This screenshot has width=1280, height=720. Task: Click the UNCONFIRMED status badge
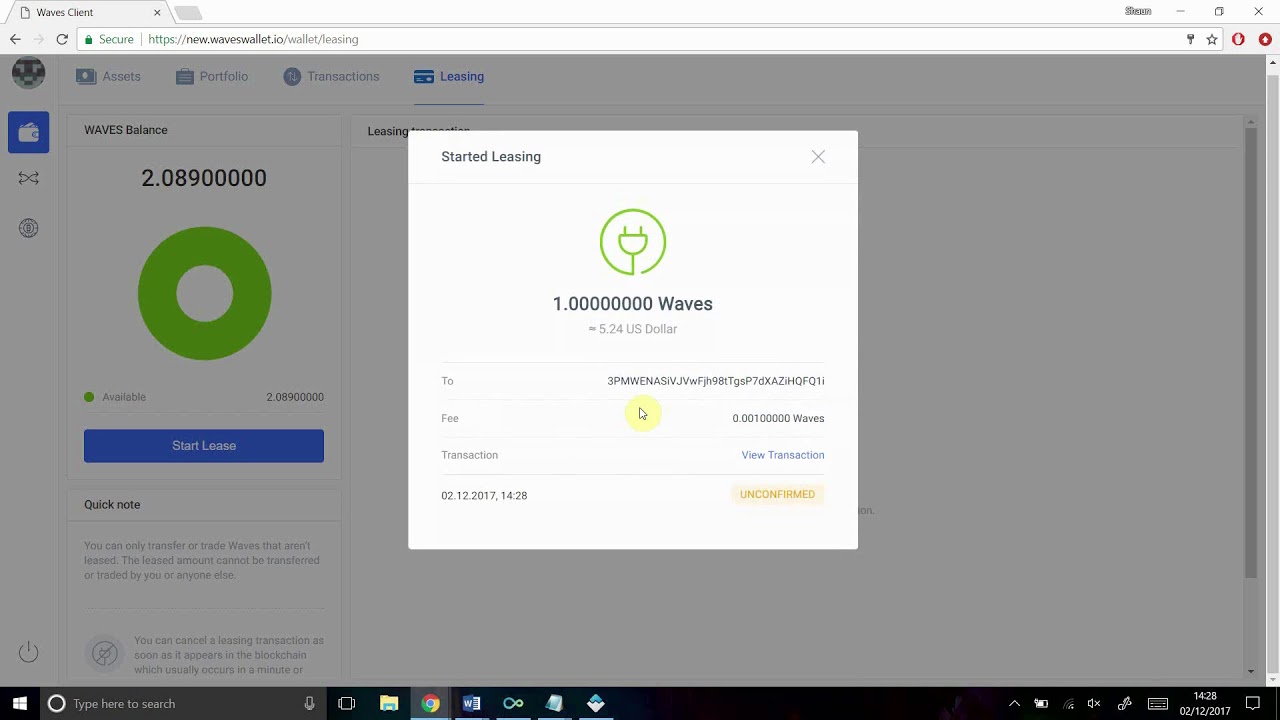coord(777,494)
